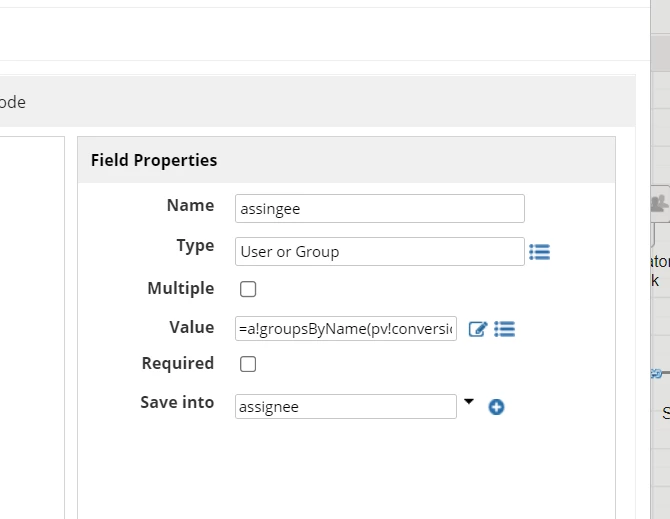
Task: Click the Value label text
Action: (x=191, y=327)
